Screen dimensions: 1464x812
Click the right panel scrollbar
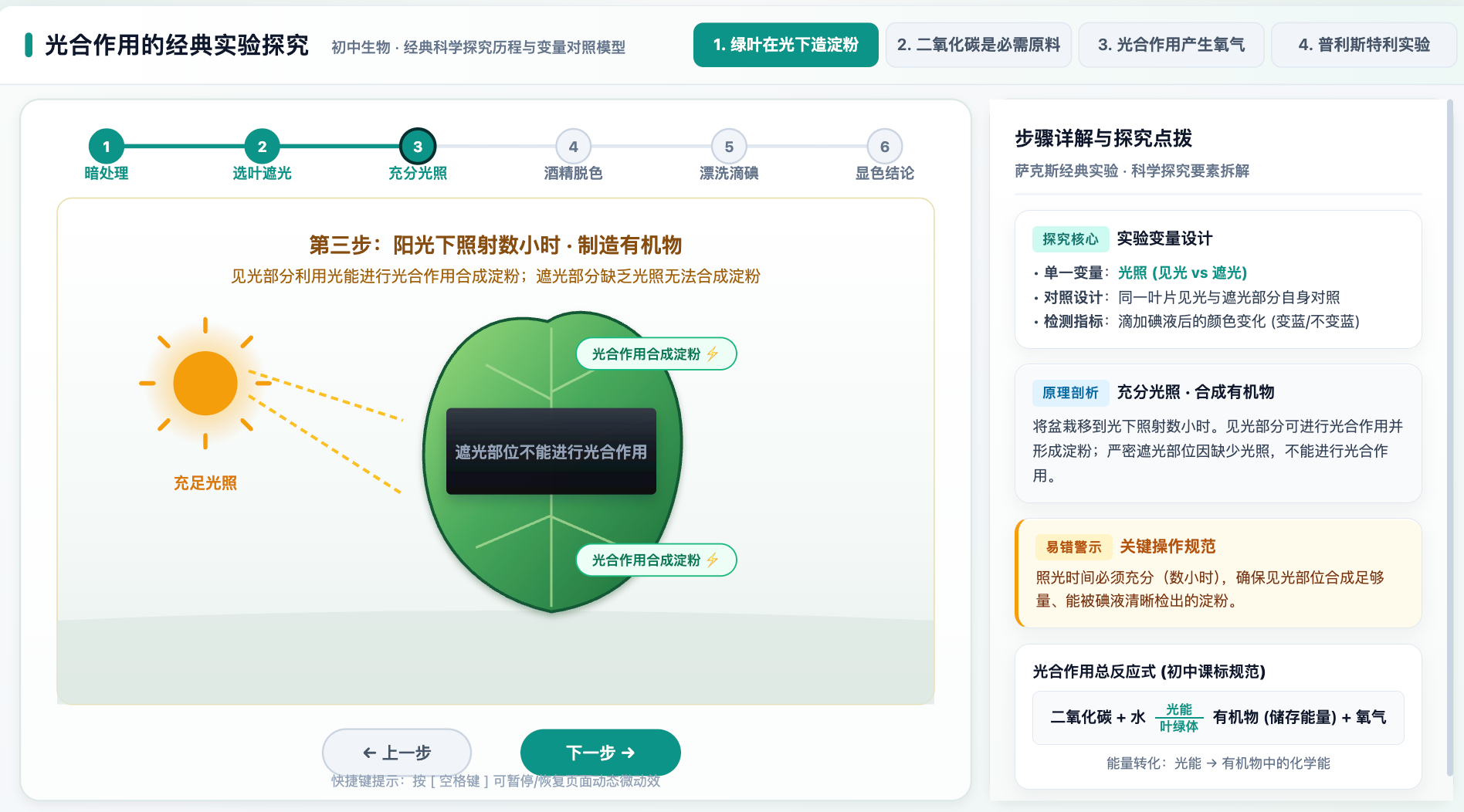click(1449, 438)
